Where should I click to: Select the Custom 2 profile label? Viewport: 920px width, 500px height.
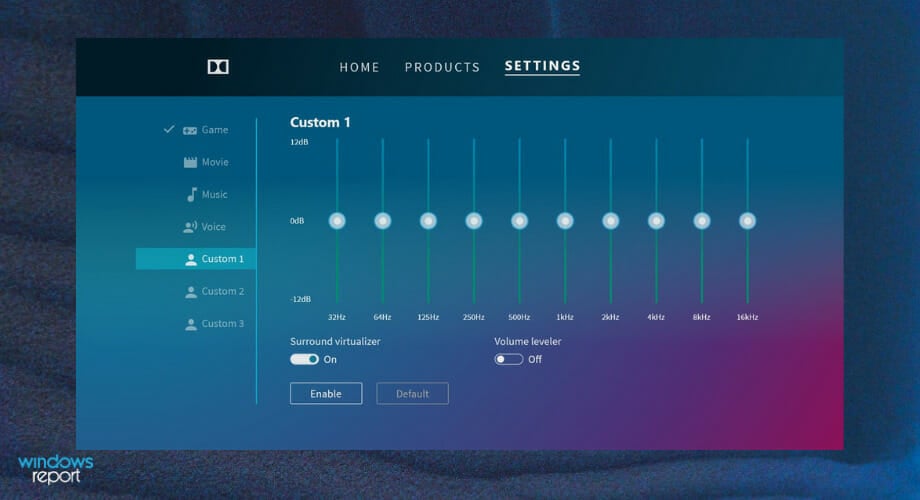coord(223,291)
